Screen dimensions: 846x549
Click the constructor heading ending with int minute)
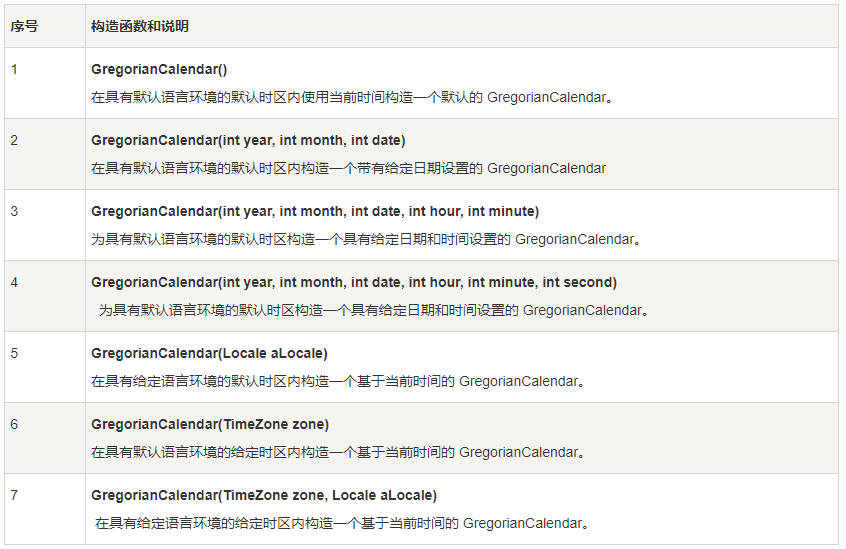pos(315,211)
